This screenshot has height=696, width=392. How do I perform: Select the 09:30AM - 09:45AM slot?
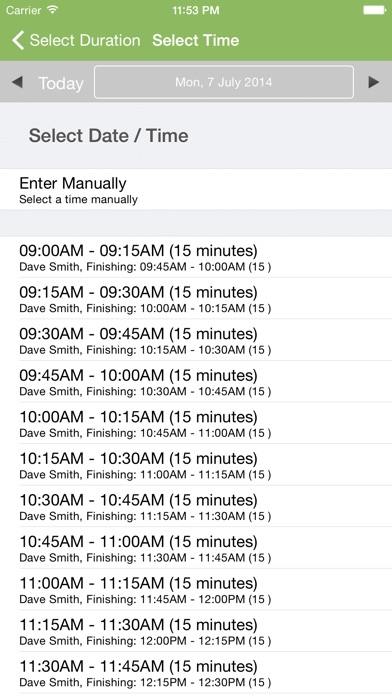click(x=196, y=340)
